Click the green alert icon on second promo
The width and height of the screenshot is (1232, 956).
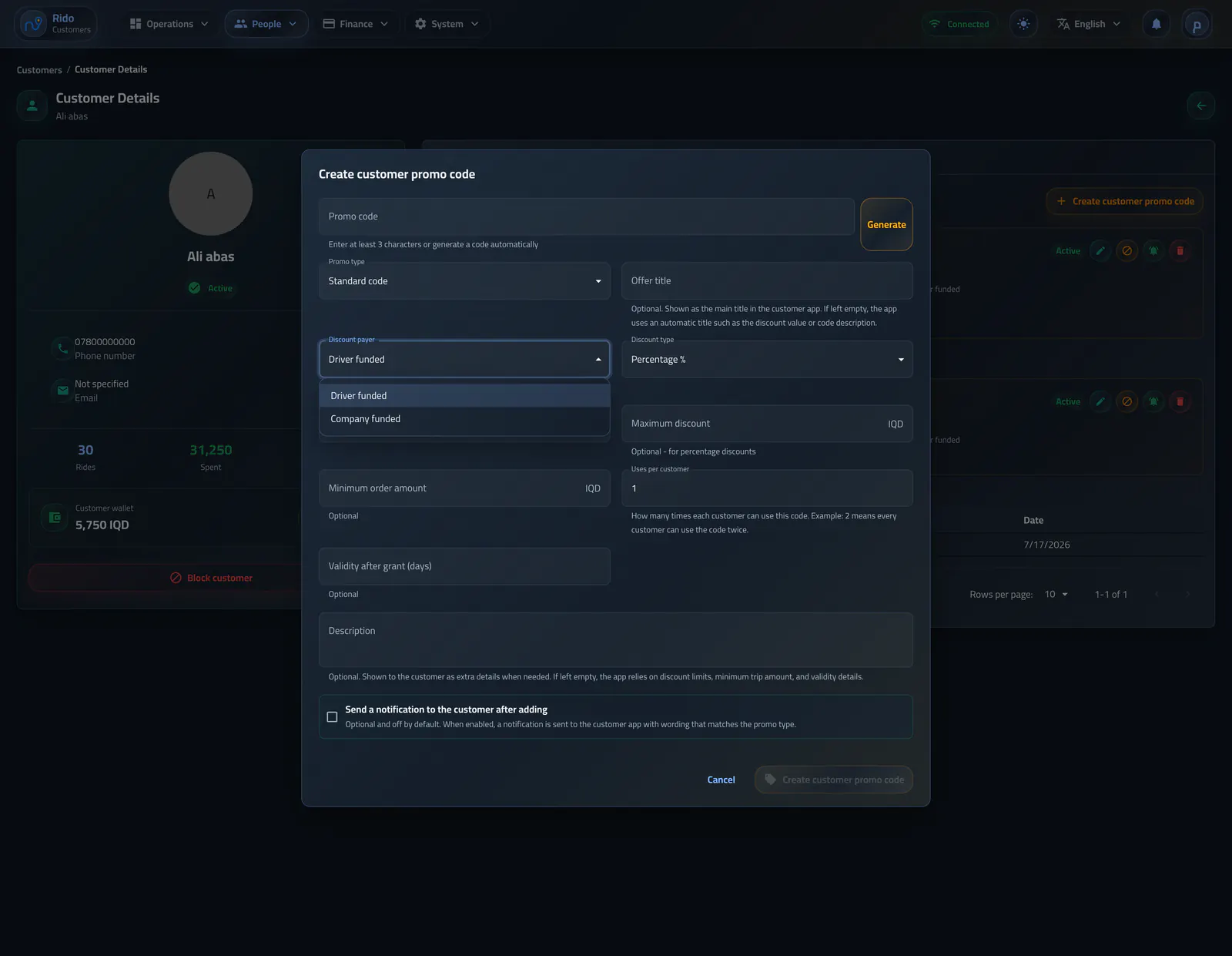(1153, 402)
